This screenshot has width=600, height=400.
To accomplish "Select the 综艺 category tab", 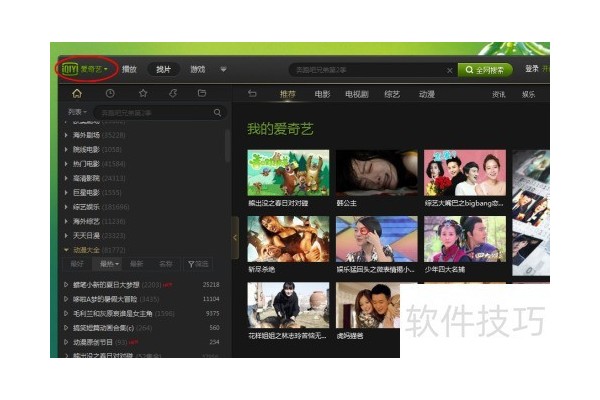I will [392, 94].
